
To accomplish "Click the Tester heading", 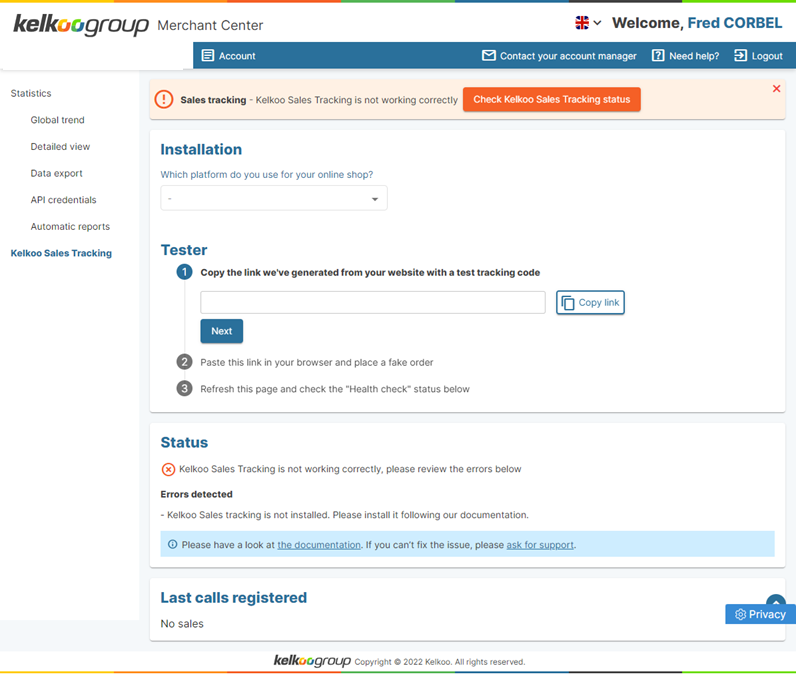I will tap(184, 250).
